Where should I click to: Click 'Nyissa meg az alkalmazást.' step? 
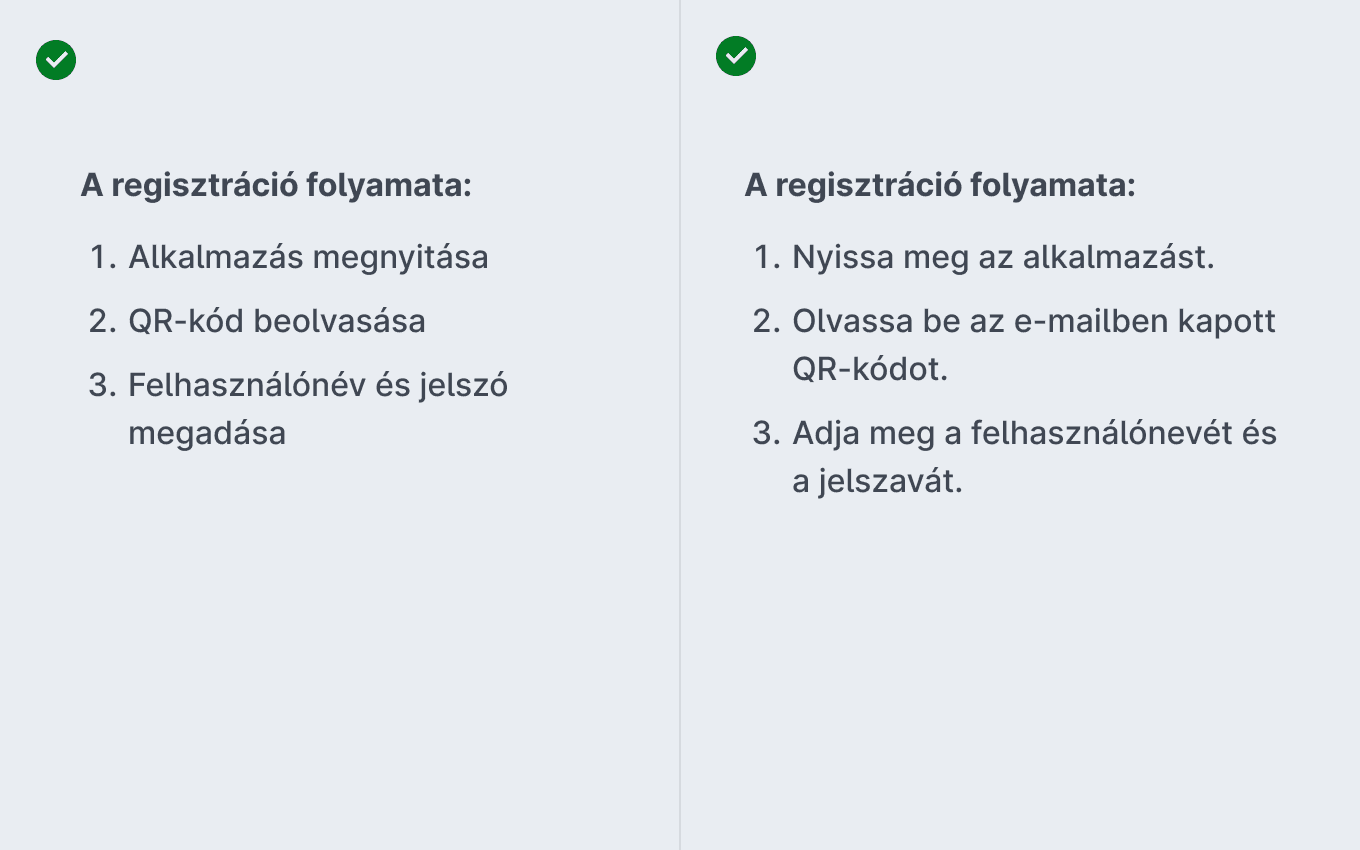coord(1003,257)
